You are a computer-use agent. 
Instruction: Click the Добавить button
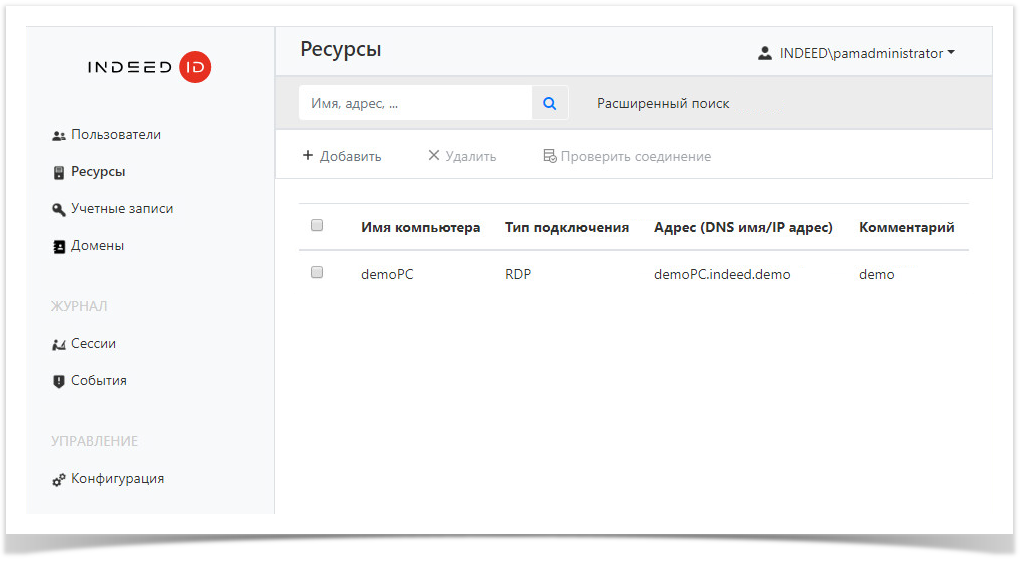pyautogui.click(x=342, y=156)
